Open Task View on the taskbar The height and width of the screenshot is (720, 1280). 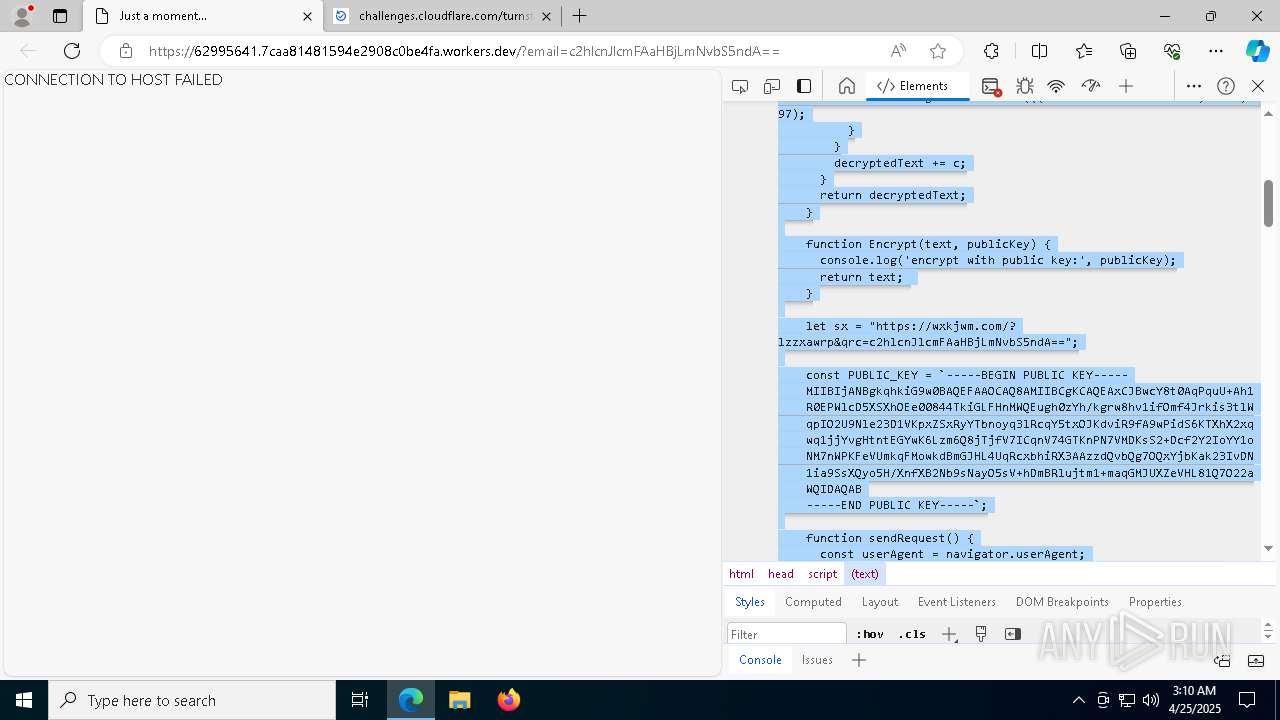click(x=360, y=700)
